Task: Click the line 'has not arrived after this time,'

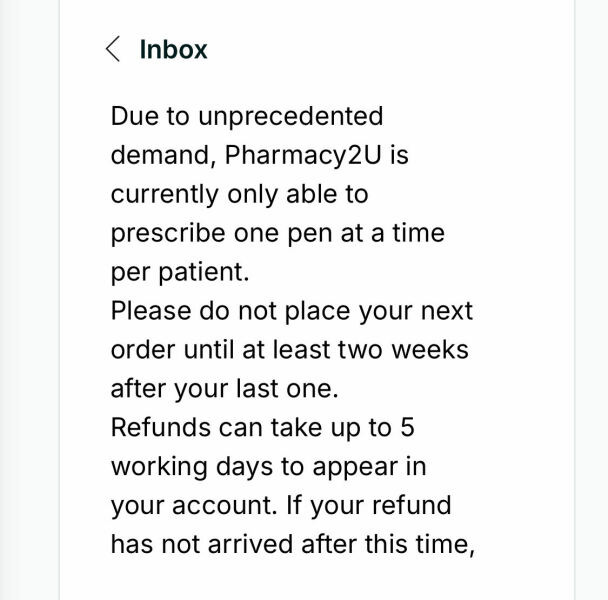Action: [x=290, y=545]
